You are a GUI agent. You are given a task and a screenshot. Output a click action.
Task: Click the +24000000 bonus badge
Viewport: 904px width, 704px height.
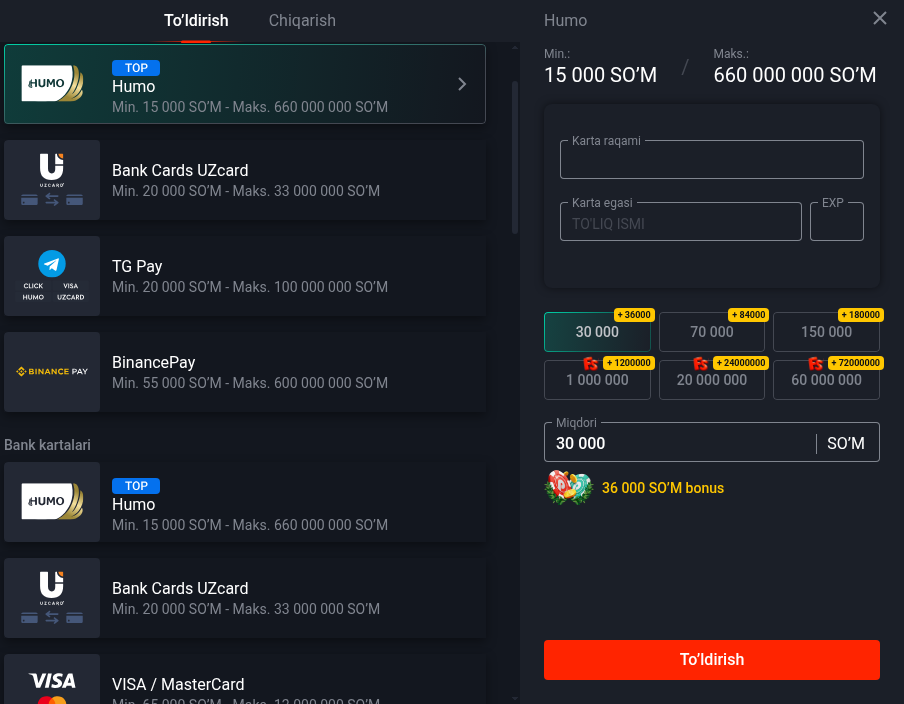(741, 363)
